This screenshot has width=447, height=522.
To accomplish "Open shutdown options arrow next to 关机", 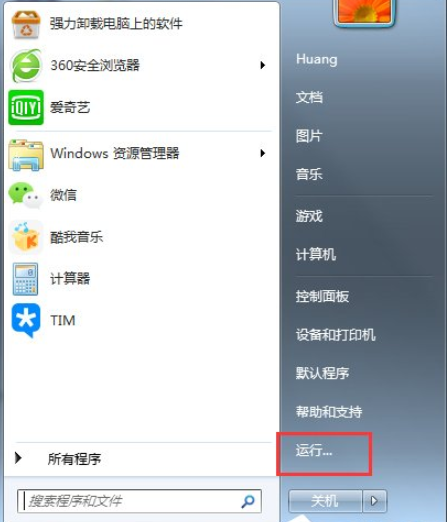I will 374,501.
